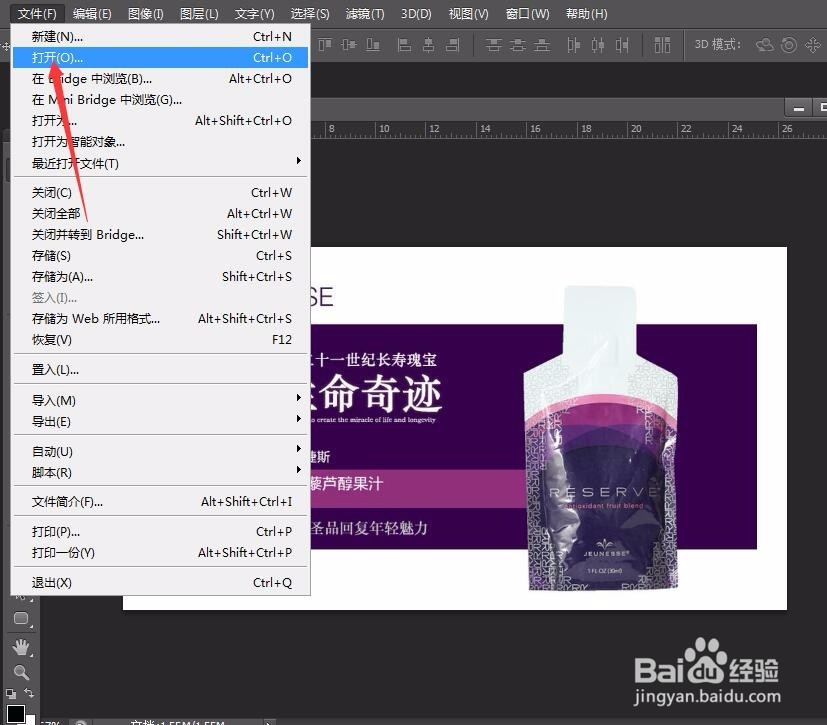The width and height of the screenshot is (827, 725).
Task: Click the align top edges icon
Action: point(325,45)
